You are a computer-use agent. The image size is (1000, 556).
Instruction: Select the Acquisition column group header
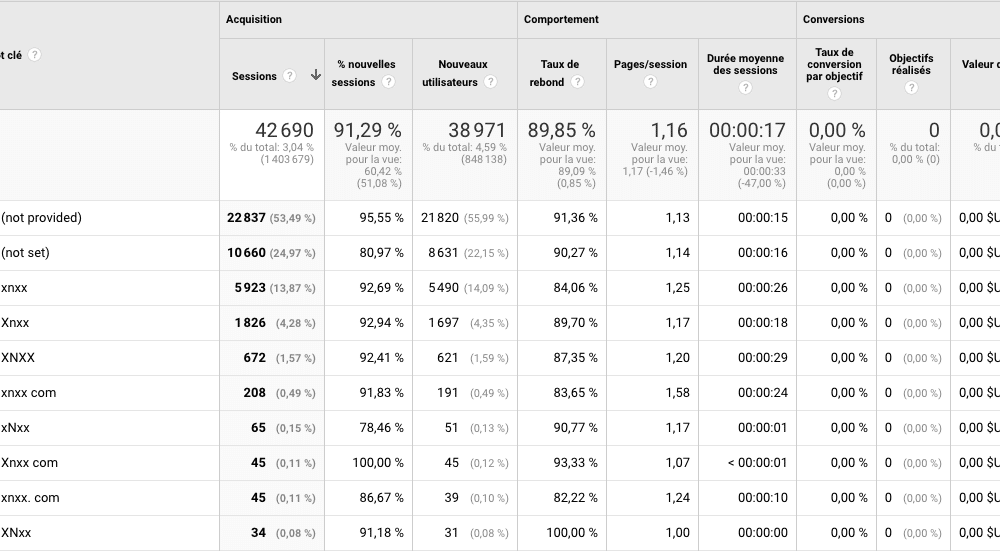click(x=254, y=19)
